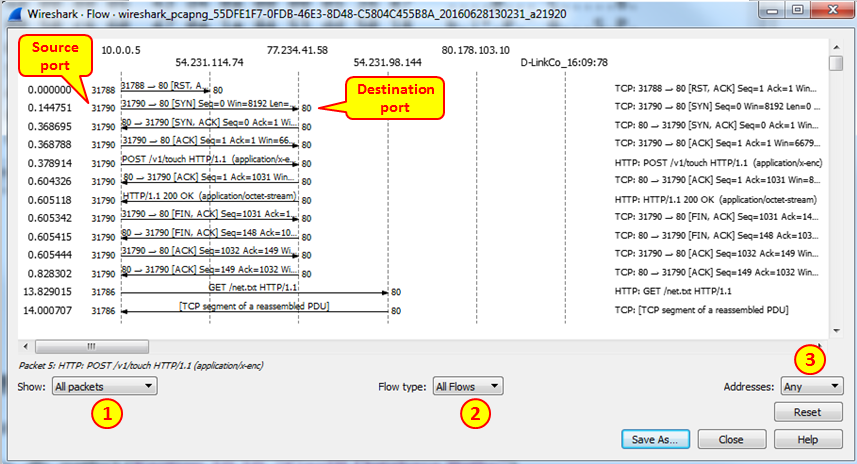The width and height of the screenshot is (857, 464).
Task: Click the Wireshark fin icon in title bar
Action: coord(15,14)
